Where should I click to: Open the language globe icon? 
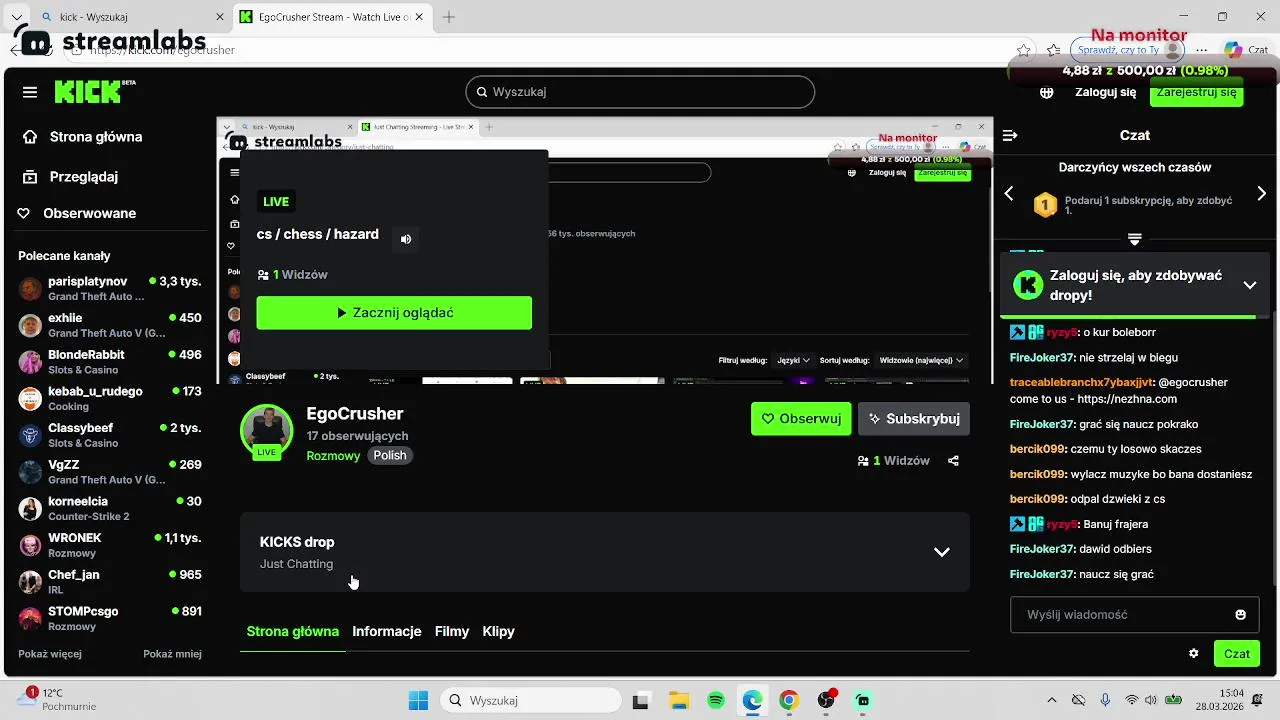tap(1047, 92)
